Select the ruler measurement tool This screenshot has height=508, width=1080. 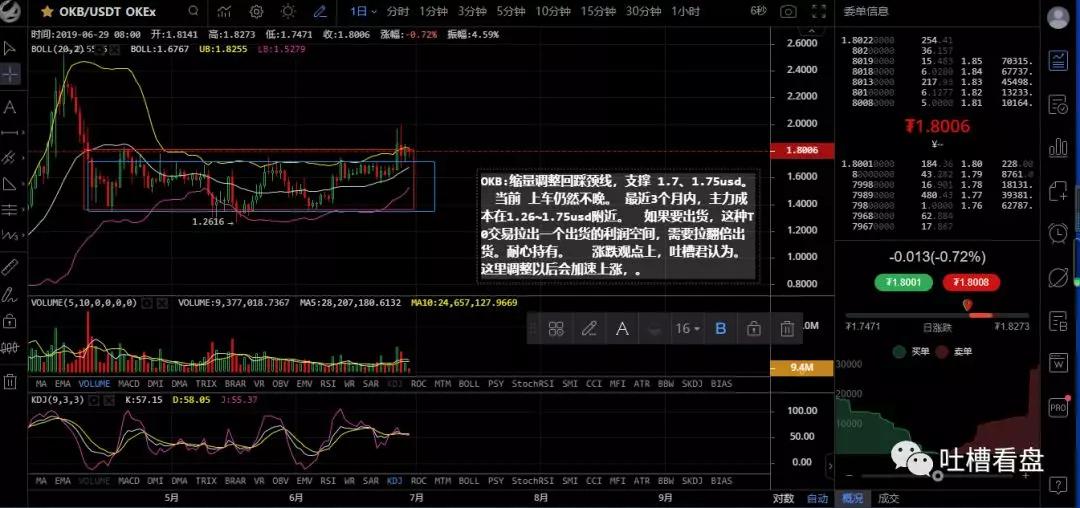(10, 268)
